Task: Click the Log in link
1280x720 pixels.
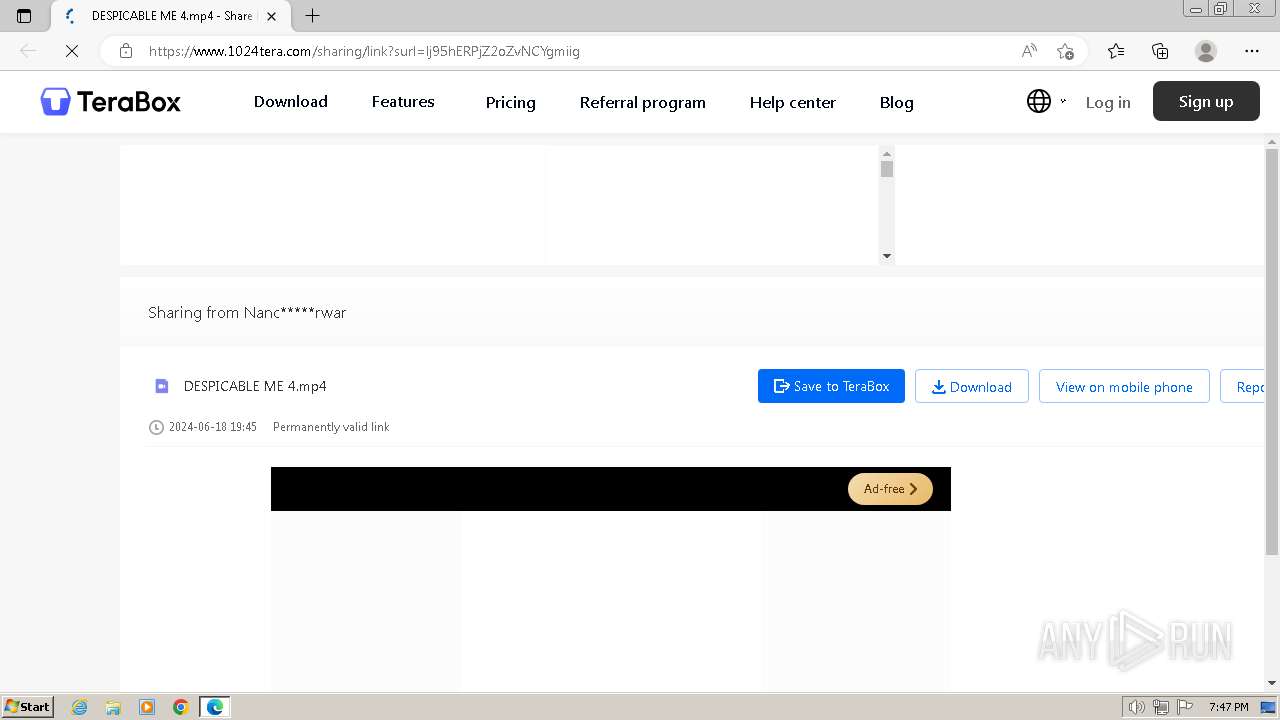Action: click(1108, 102)
